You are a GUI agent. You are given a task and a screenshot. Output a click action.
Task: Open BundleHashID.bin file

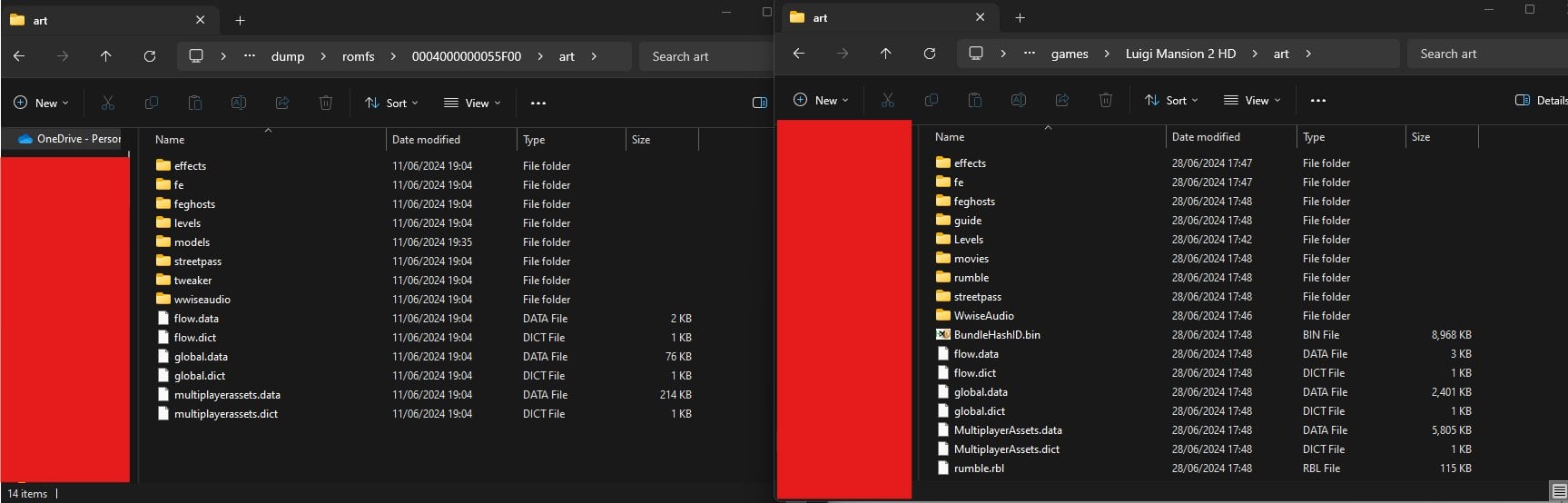pyautogui.click(x=996, y=335)
